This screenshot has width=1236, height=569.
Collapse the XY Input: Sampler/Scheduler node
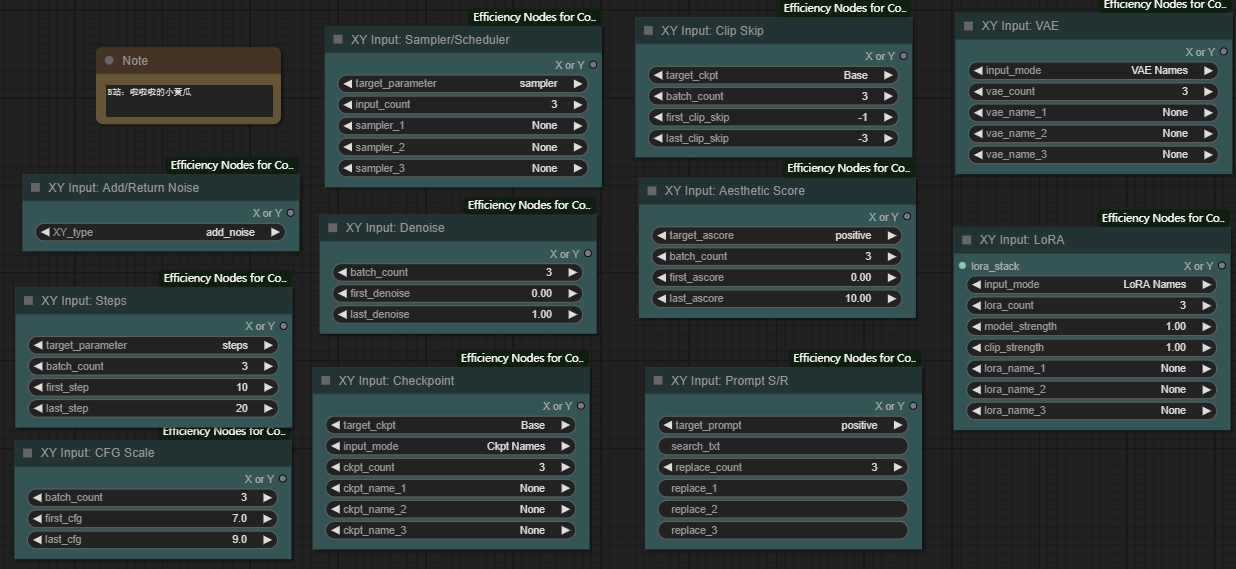338,40
